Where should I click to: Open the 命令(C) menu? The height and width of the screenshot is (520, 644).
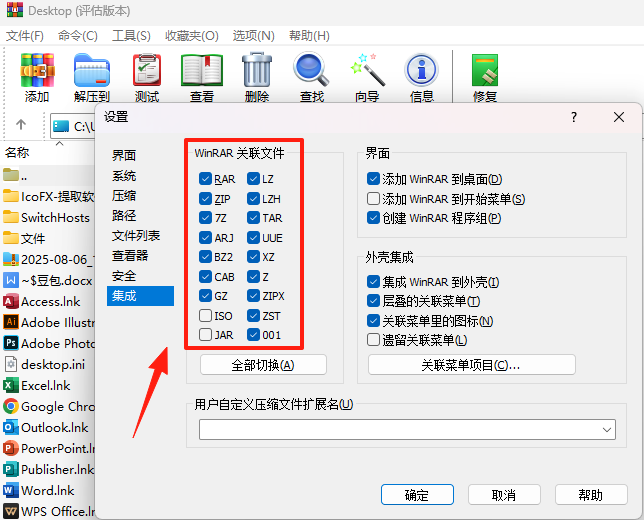78,36
